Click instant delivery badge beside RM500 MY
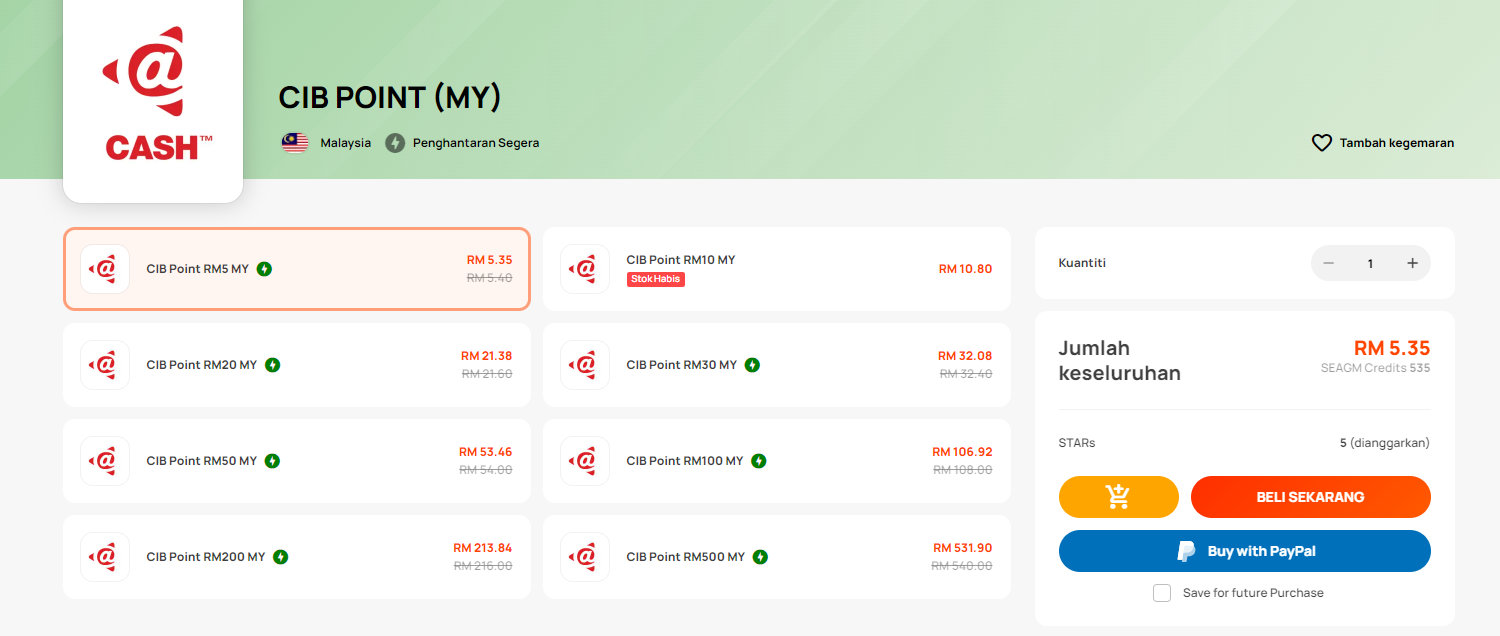 point(760,557)
